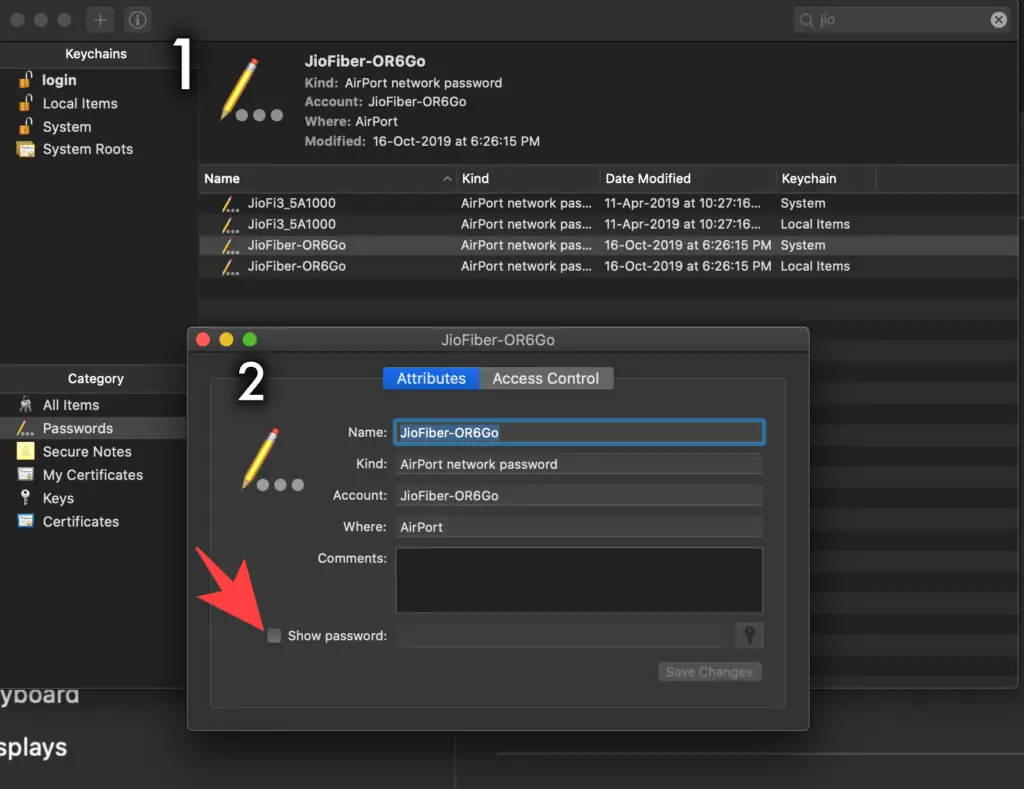The image size is (1024, 789).
Task: Click the lock icon beside login keychain
Action: point(25,80)
